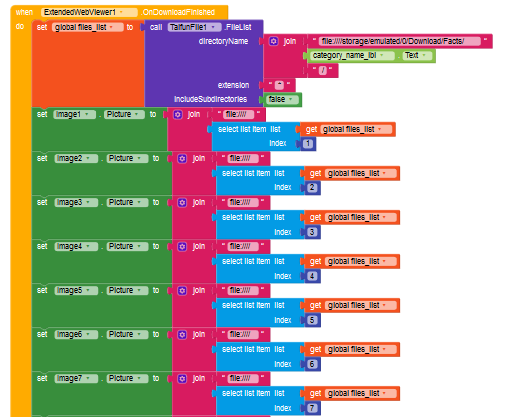
Task: Click the file path text string ending in Download/Facts/
Action: point(400,41)
